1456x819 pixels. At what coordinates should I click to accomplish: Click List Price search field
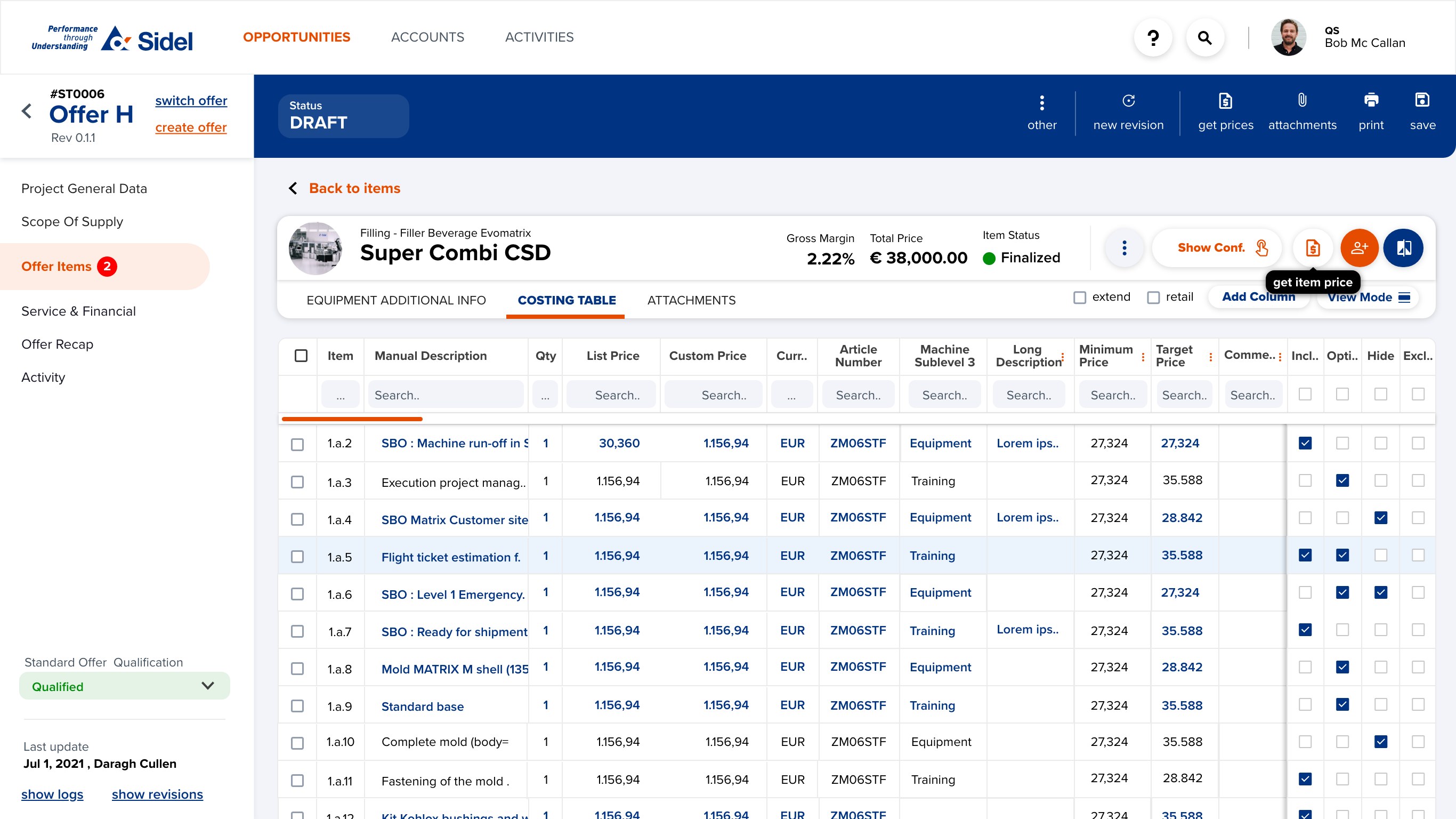[611, 395]
